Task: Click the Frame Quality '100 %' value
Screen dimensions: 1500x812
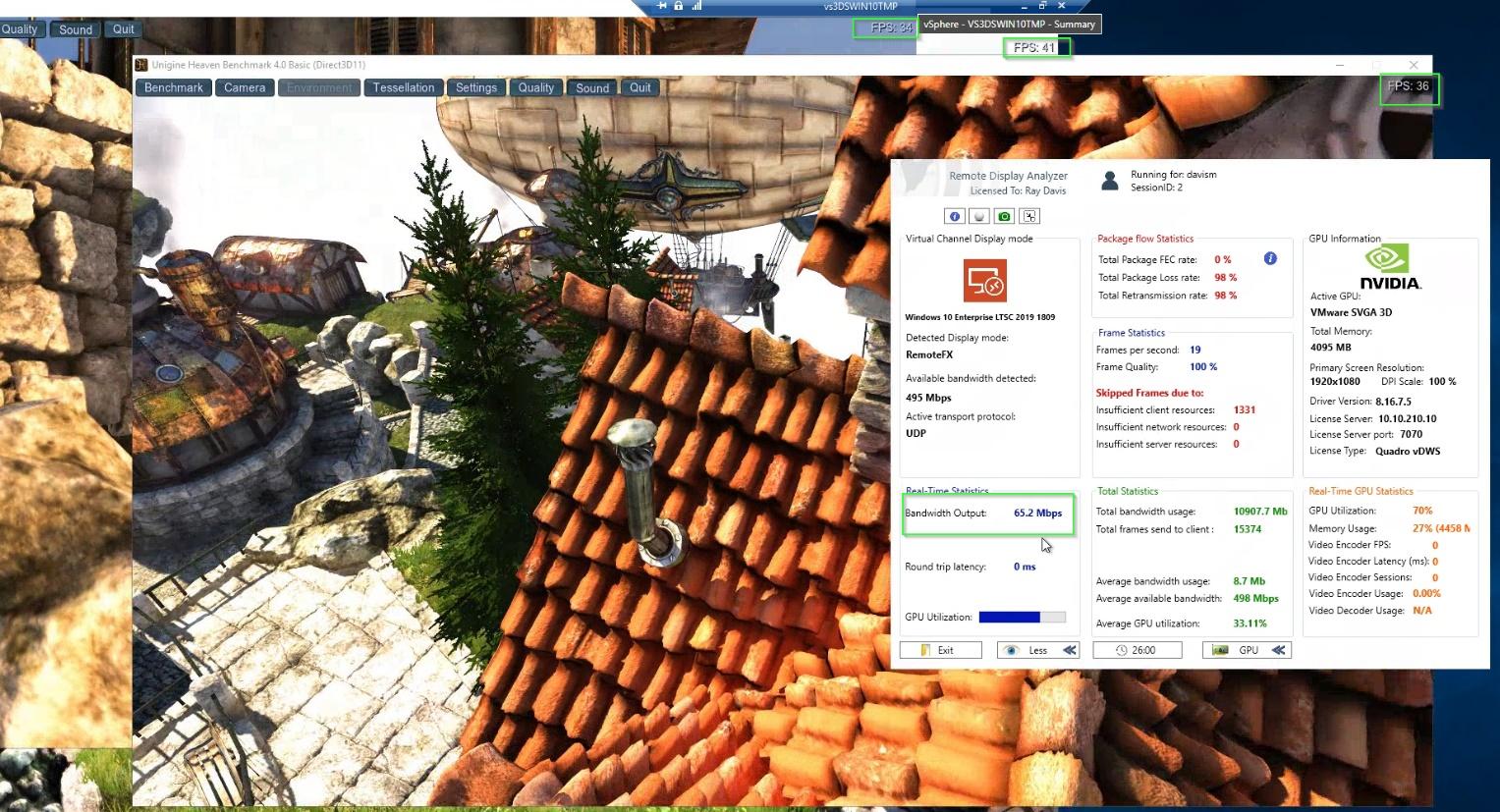Action: click(1203, 367)
